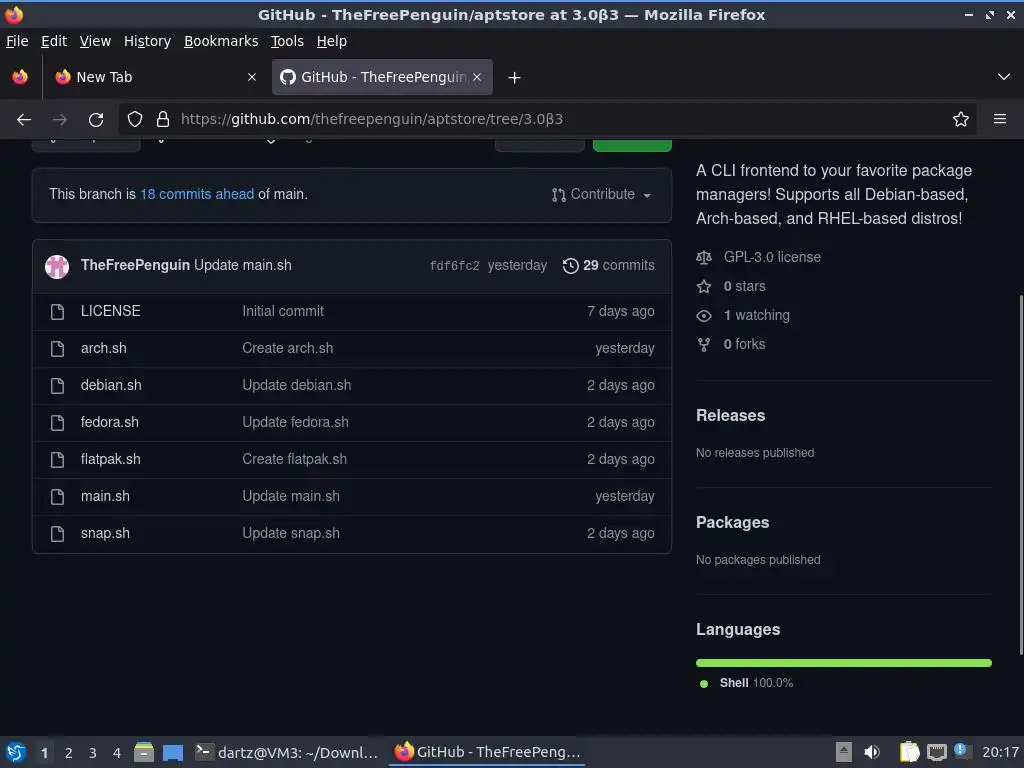The height and width of the screenshot is (768, 1024).
Task: Open the Help menu
Action: 331,41
